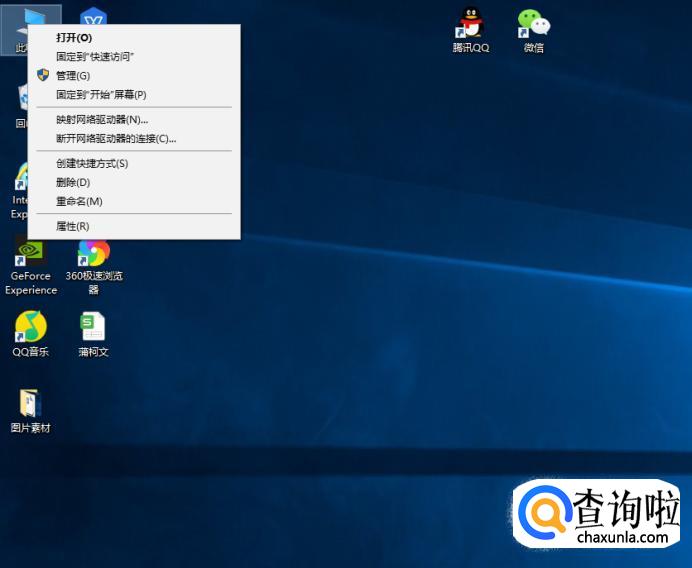692x568 pixels.
Task: Choose 固定到"开始"屏幕(P) option
Action: coord(101,95)
